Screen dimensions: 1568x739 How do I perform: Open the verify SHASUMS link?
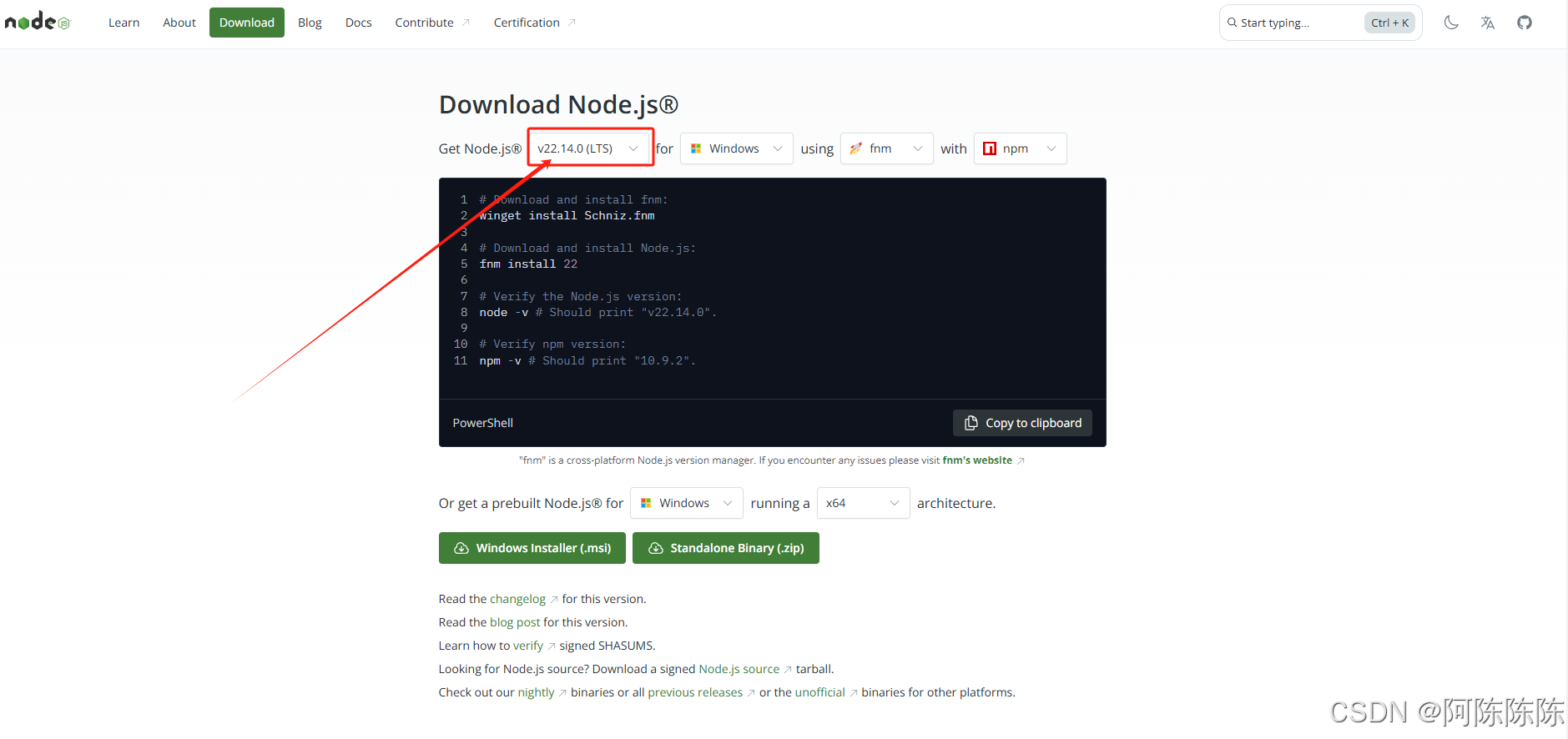tap(528, 646)
